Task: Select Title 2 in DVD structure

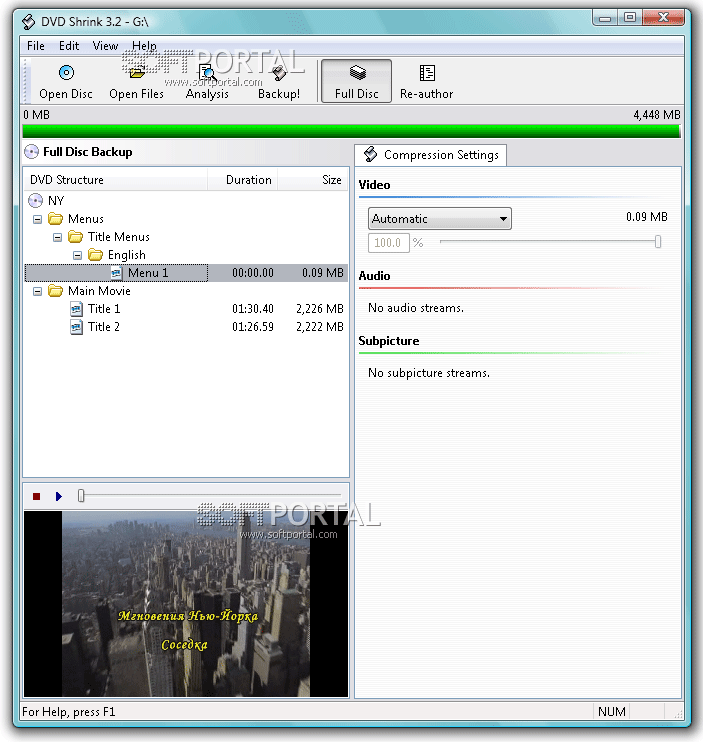Action: click(104, 327)
